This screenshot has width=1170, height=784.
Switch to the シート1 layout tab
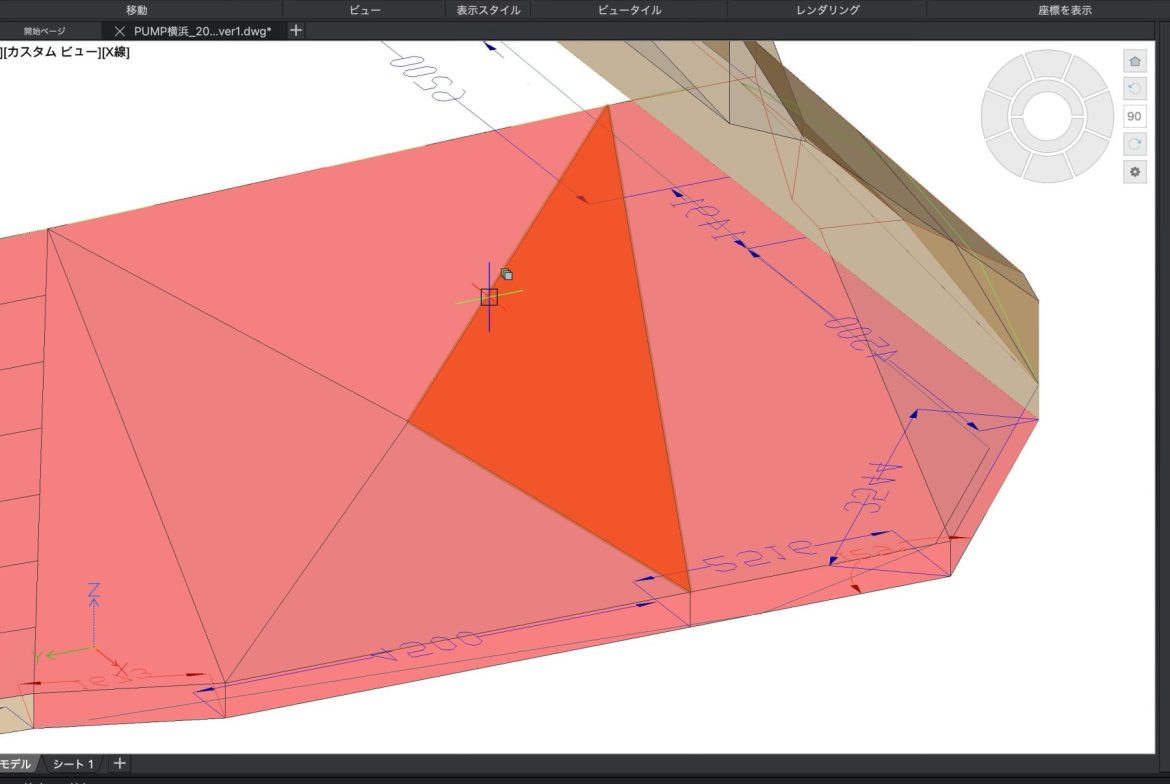click(x=73, y=764)
